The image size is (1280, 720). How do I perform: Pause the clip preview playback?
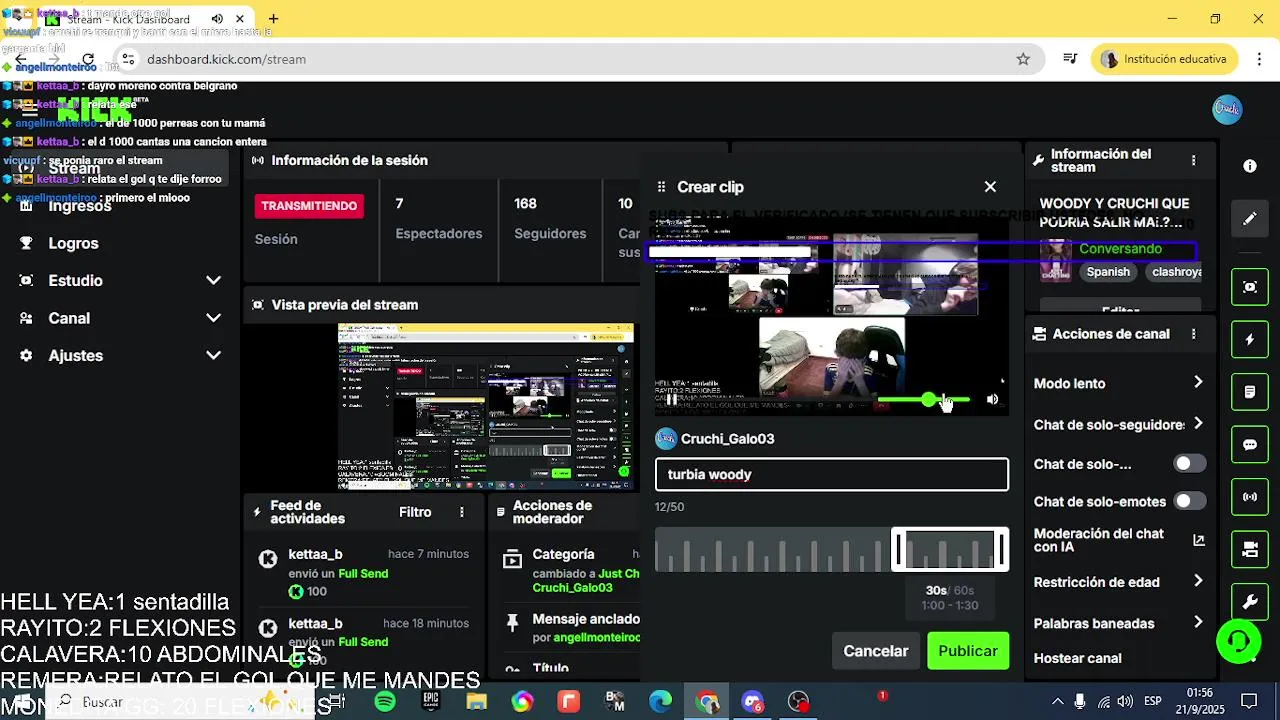tap(671, 400)
